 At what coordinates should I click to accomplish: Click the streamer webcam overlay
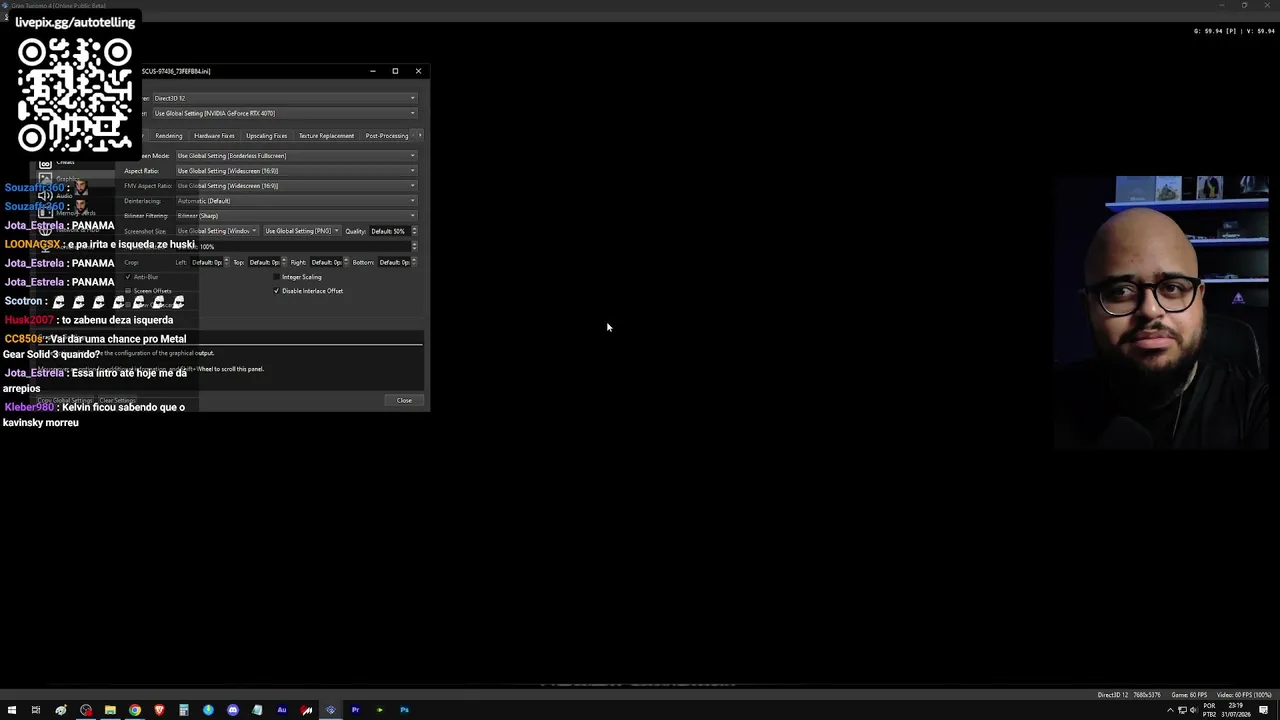coord(1162,312)
